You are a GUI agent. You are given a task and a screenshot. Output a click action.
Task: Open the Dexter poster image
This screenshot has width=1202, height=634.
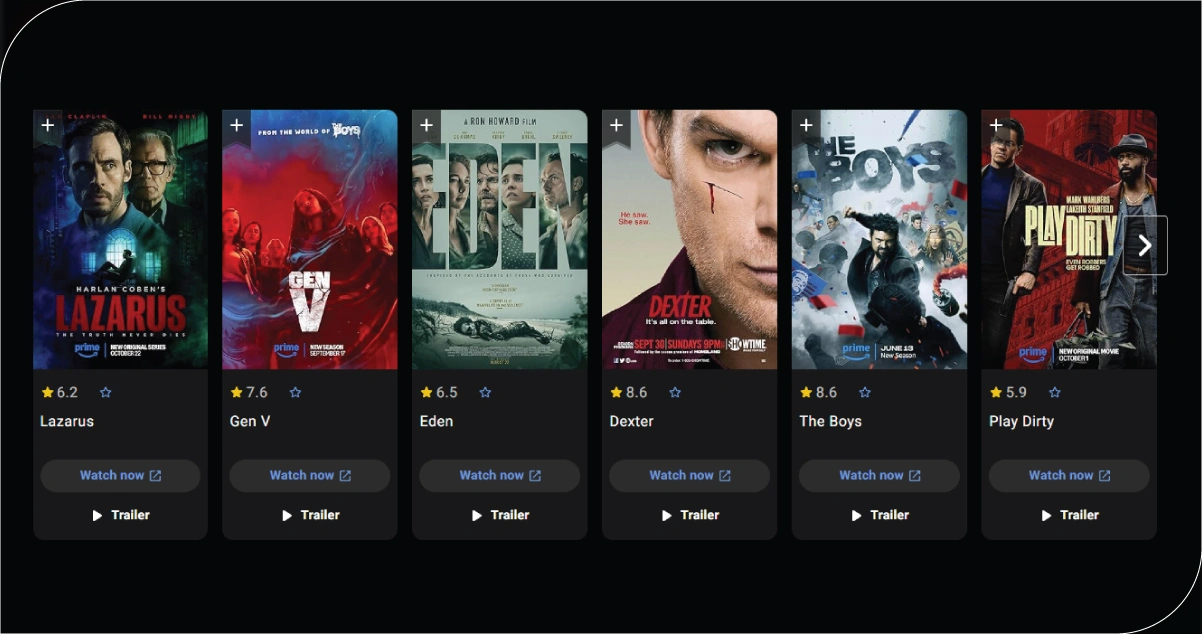pos(689,240)
